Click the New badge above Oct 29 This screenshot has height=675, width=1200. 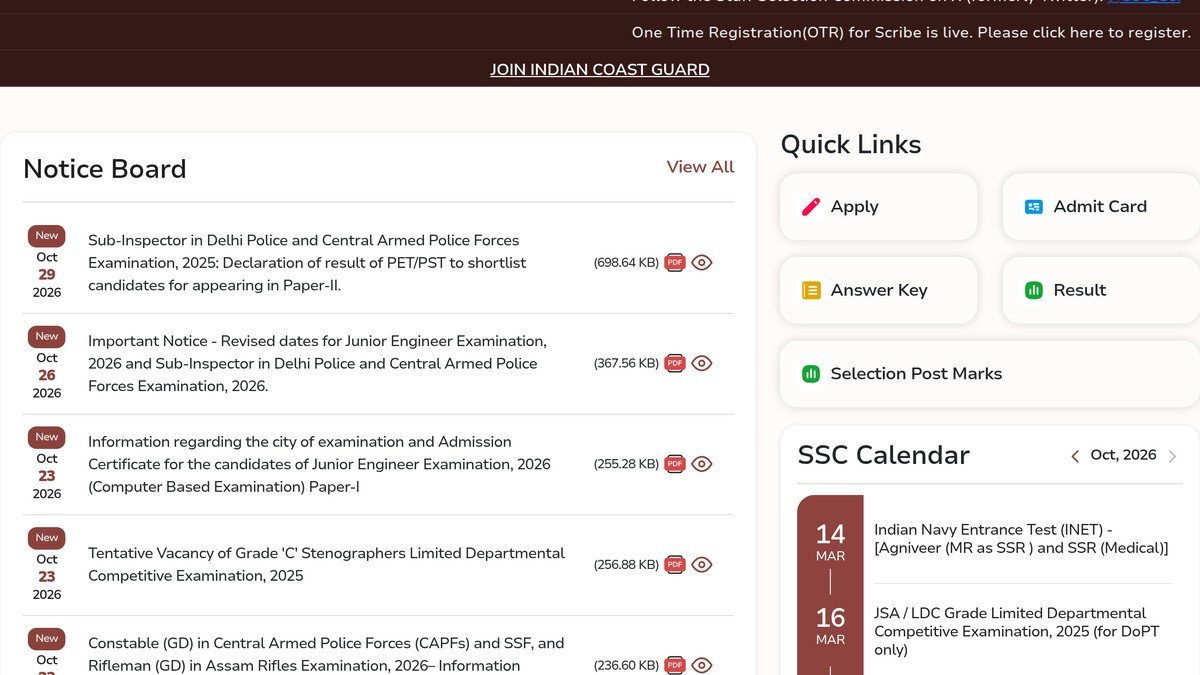pos(47,236)
